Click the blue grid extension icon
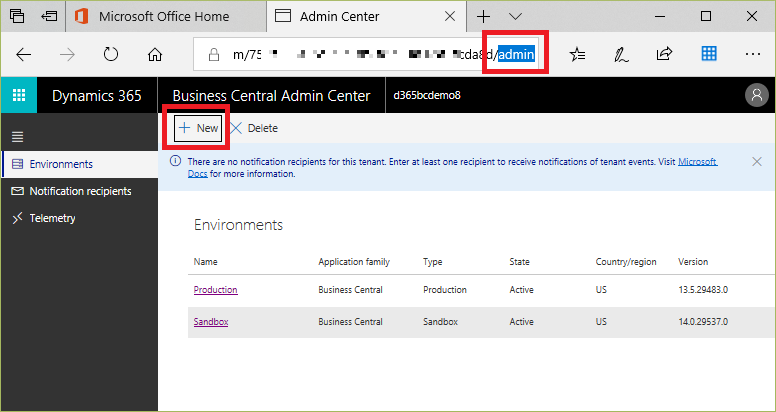Screen dimensions: 776x412 [709, 53]
